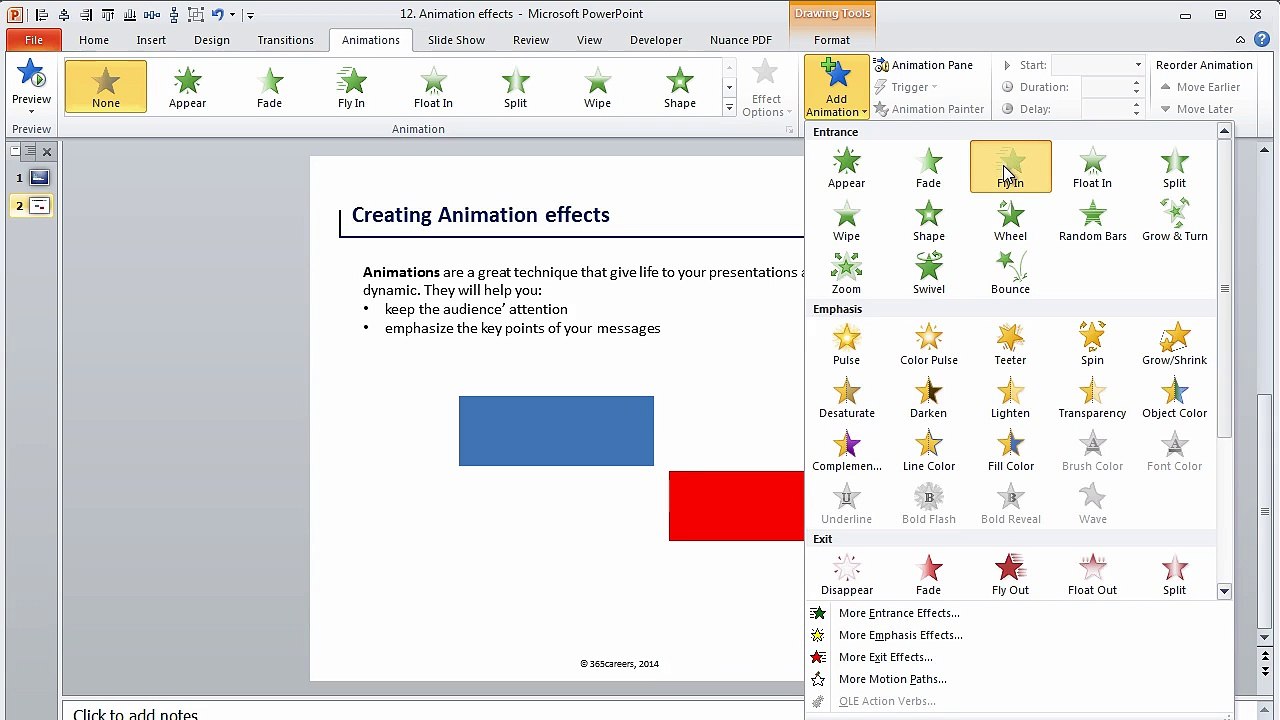This screenshot has height=720, width=1280.
Task: Select Desaturate emphasis effect
Action: click(846, 397)
